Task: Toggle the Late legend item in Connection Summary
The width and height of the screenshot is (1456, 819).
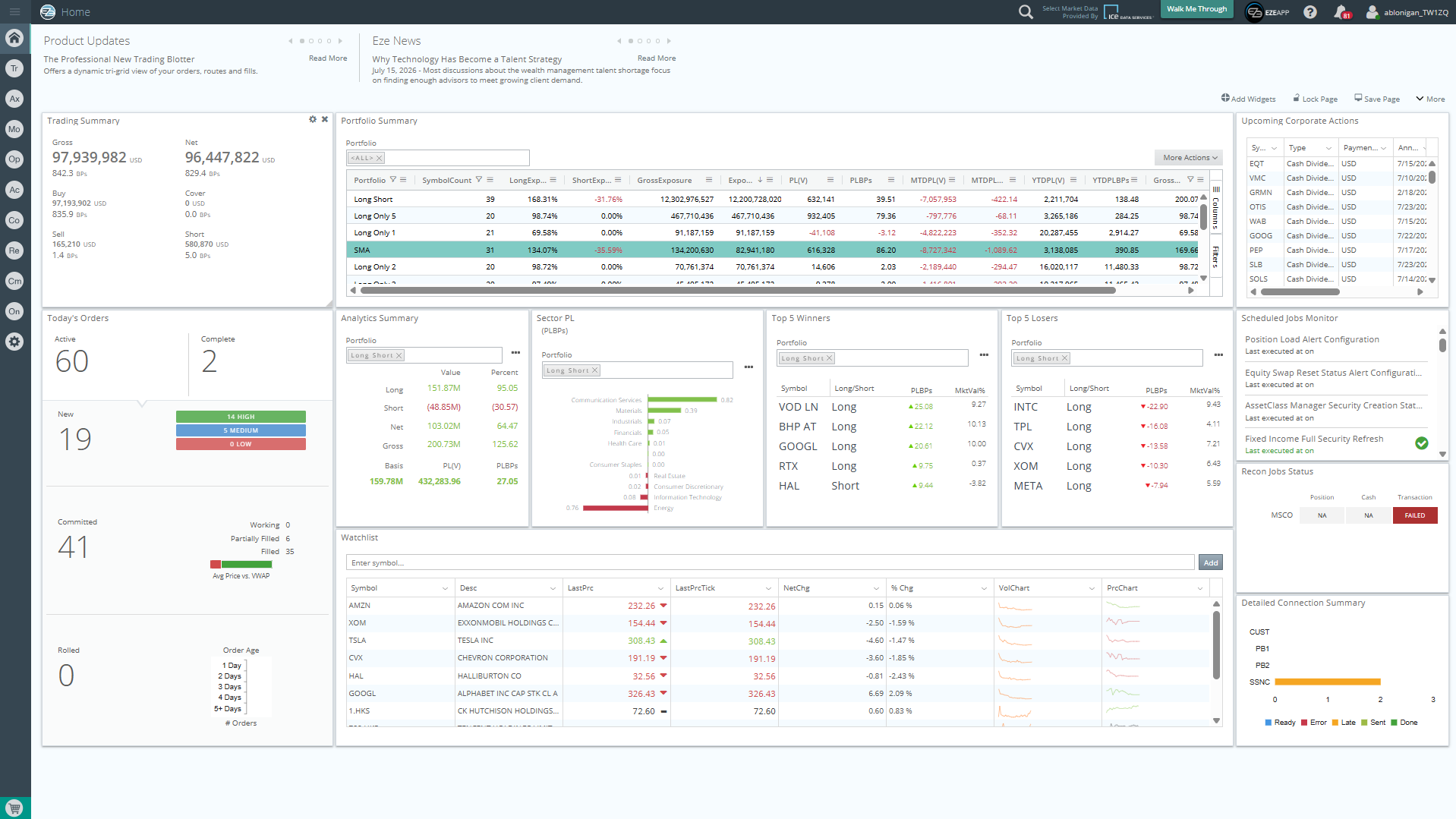Action: tap(1344, 723)
